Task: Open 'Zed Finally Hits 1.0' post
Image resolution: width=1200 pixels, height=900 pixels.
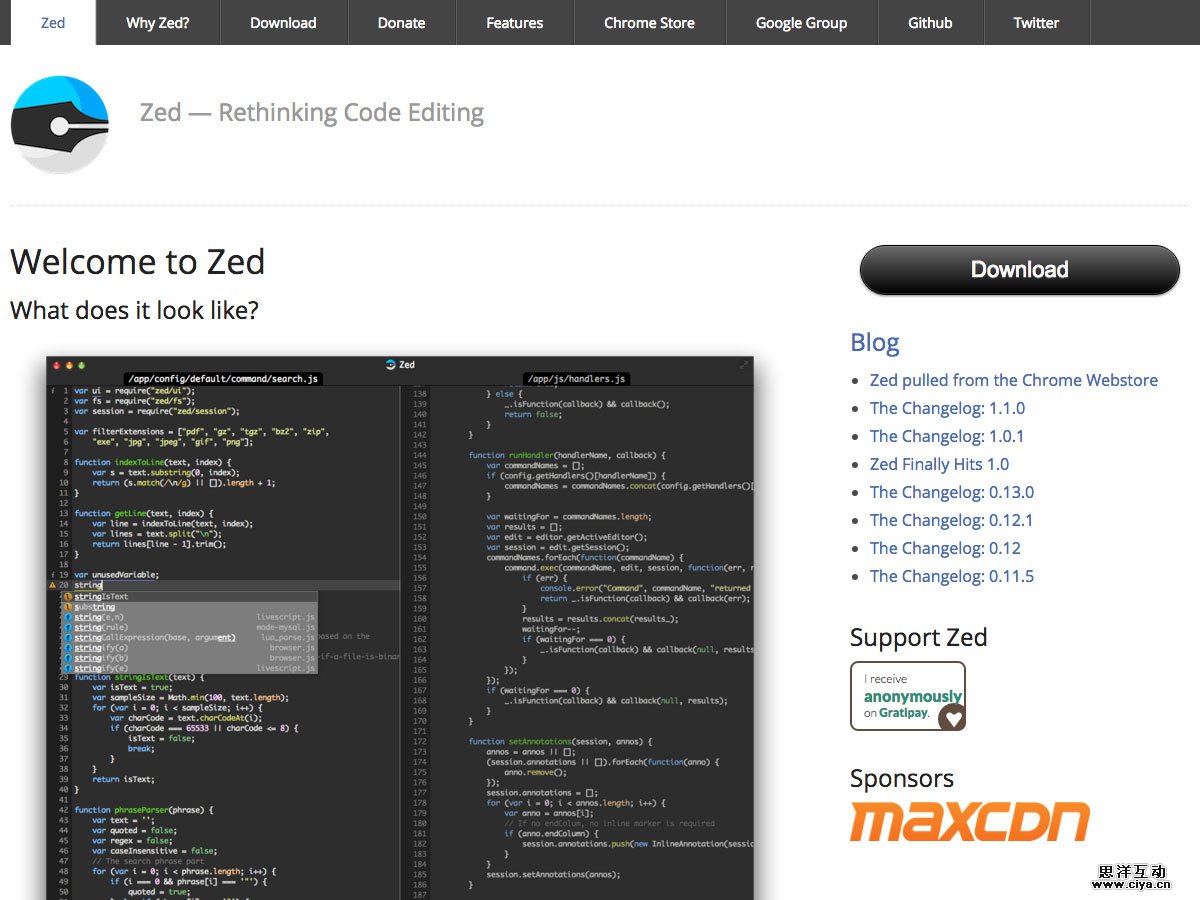Action: (x=939, y=464)
